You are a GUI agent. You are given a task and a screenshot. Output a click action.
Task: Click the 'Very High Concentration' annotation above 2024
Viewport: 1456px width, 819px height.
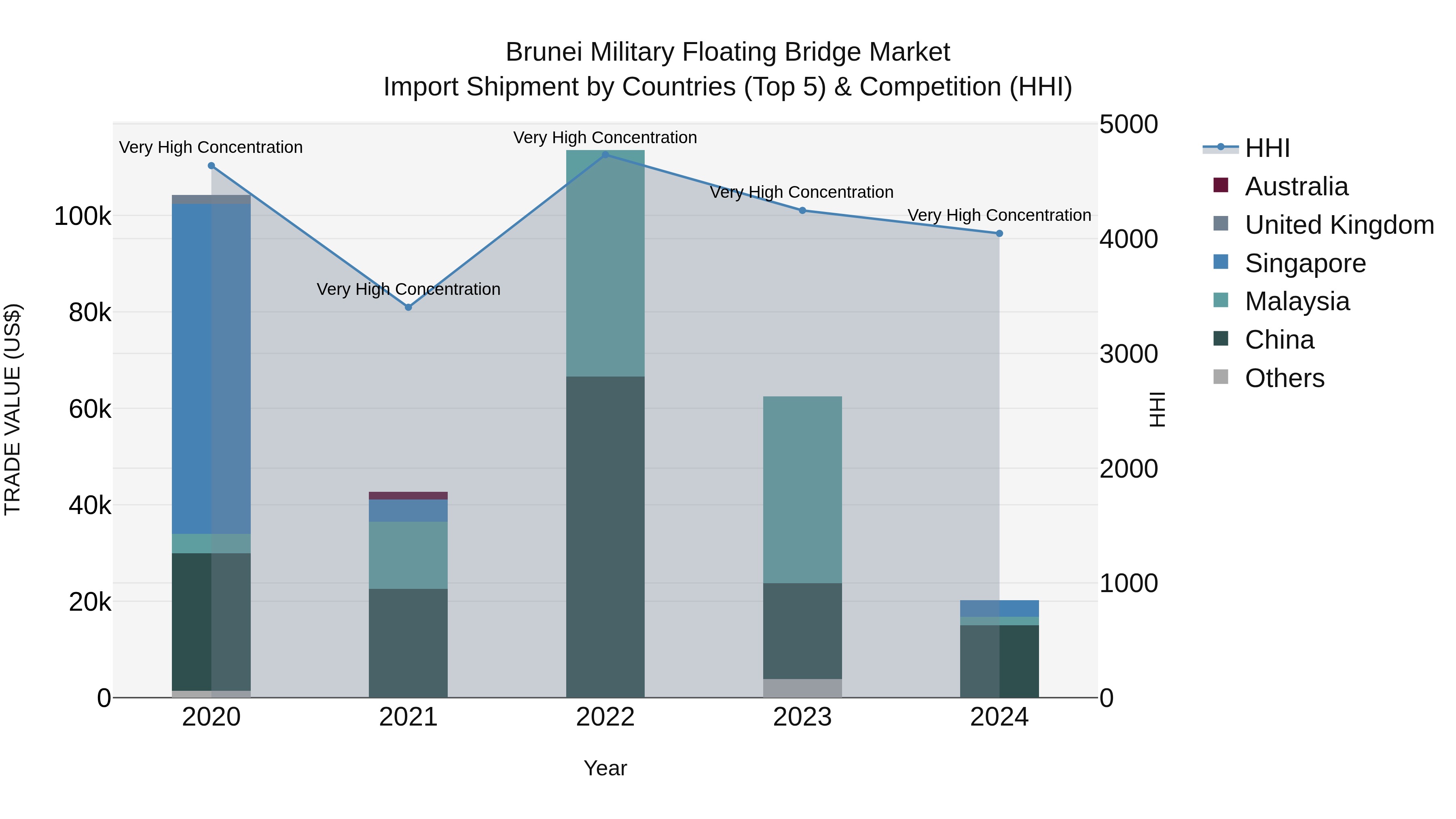coord(999,215)
